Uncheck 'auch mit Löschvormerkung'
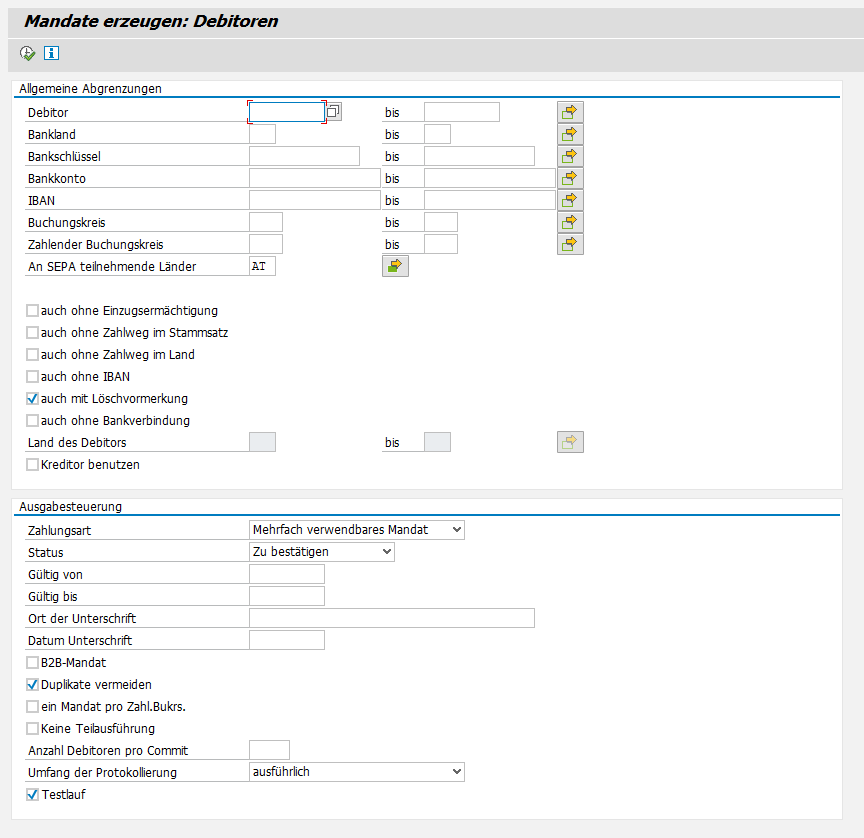Screen dimensions: 864x838 (33, 399)
